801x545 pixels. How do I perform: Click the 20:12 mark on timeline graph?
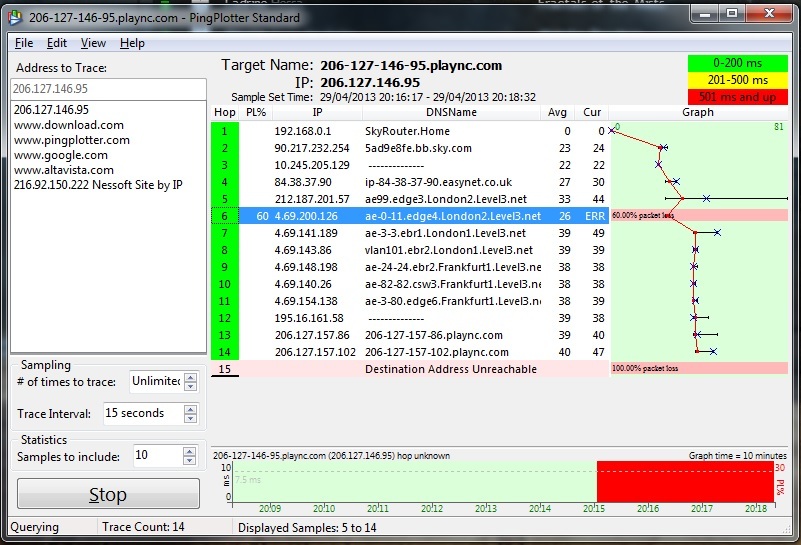[x=432, y=509]
